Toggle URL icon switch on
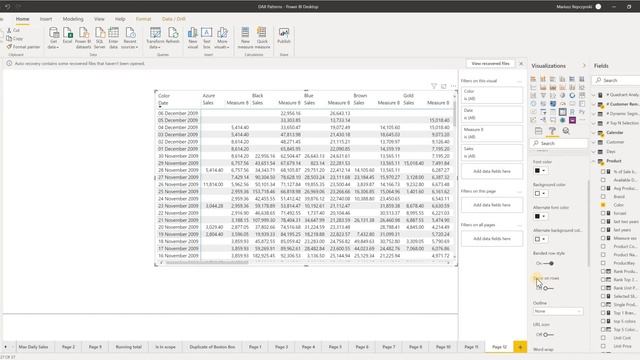 pos(548,335)
